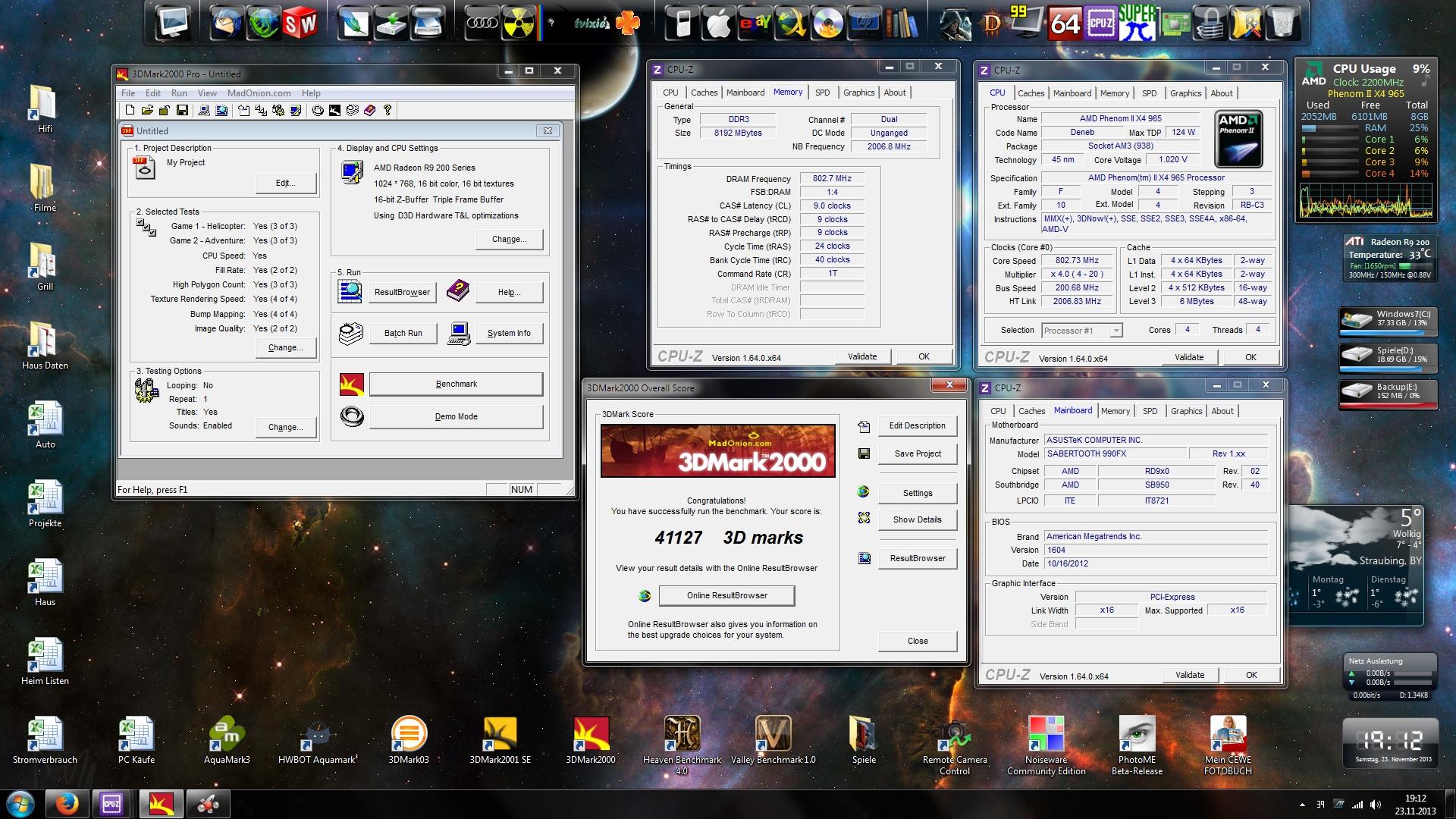Click the ResultBrowser toolbar icon in 3DMark2000
The width and height of the screenshot is (1456, 819).
point(221,110)
